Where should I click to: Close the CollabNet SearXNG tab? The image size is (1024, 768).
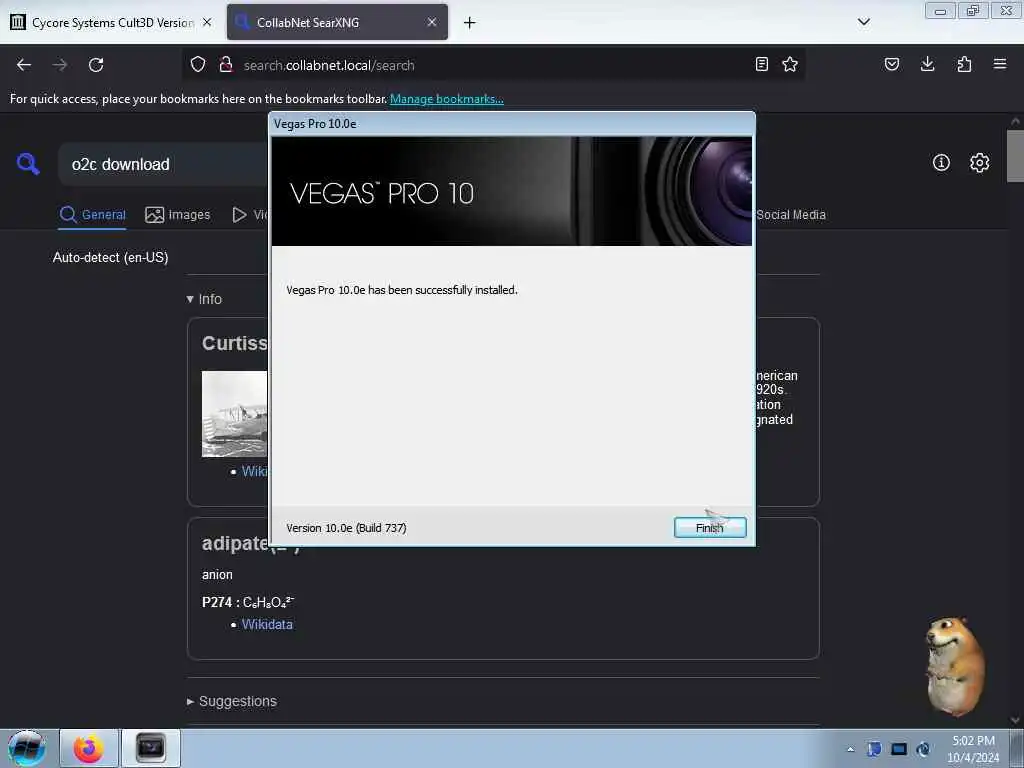[432, 22]
